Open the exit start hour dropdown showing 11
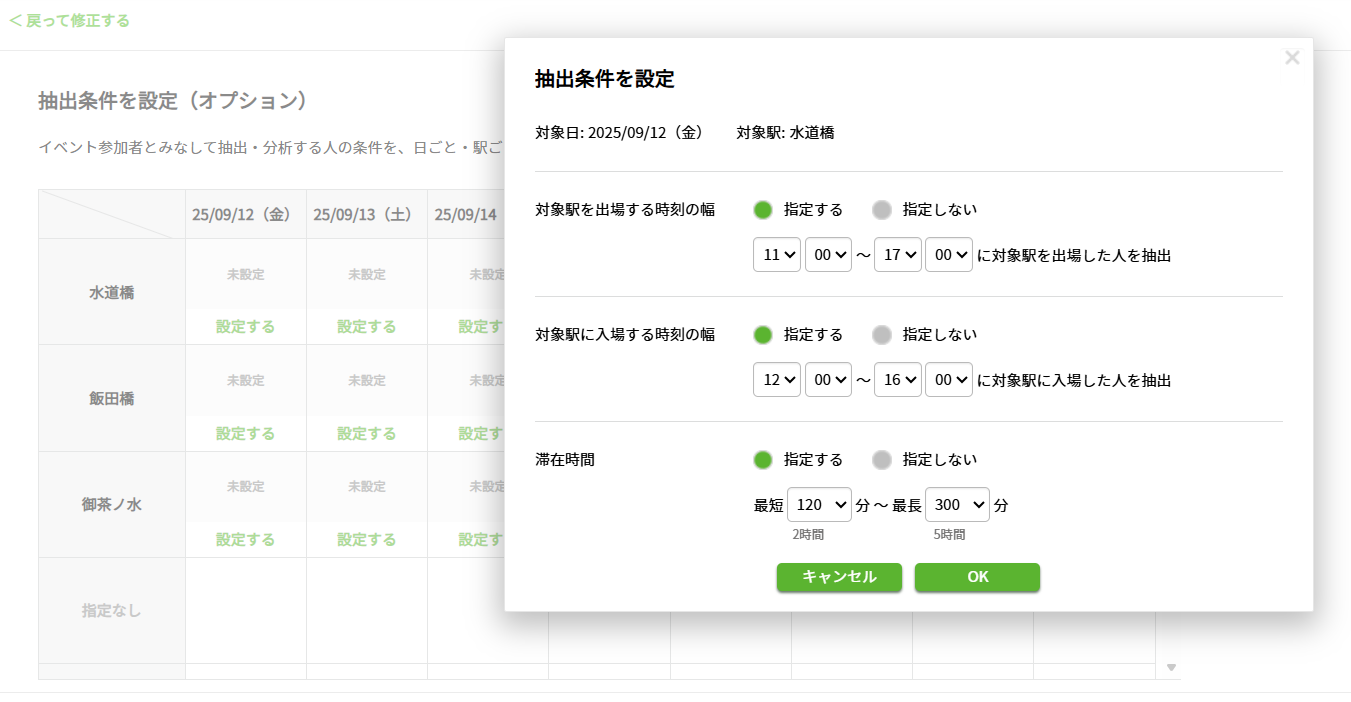 point(777,254)
